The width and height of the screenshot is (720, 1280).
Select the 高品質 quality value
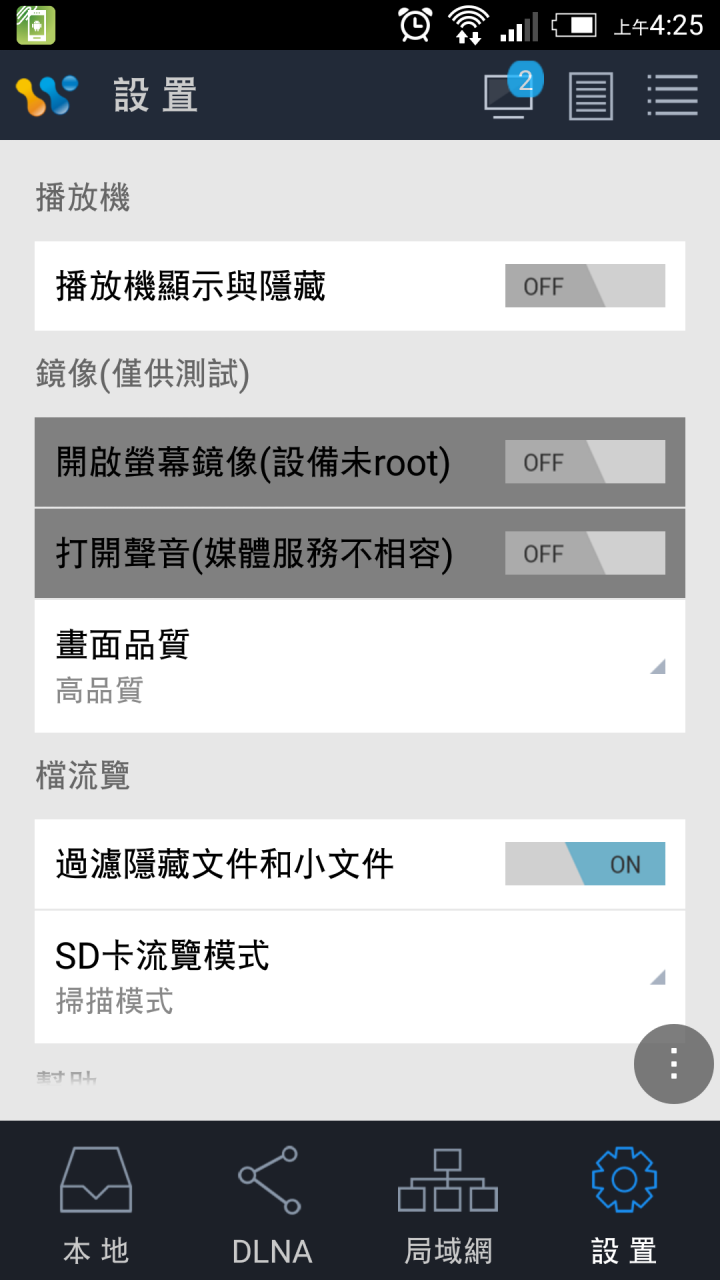99,691
